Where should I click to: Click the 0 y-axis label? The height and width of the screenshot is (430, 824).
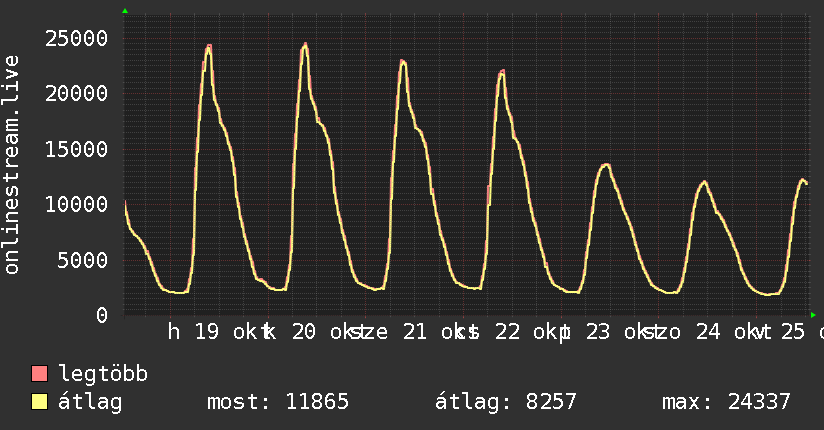[x=102, y=315]
